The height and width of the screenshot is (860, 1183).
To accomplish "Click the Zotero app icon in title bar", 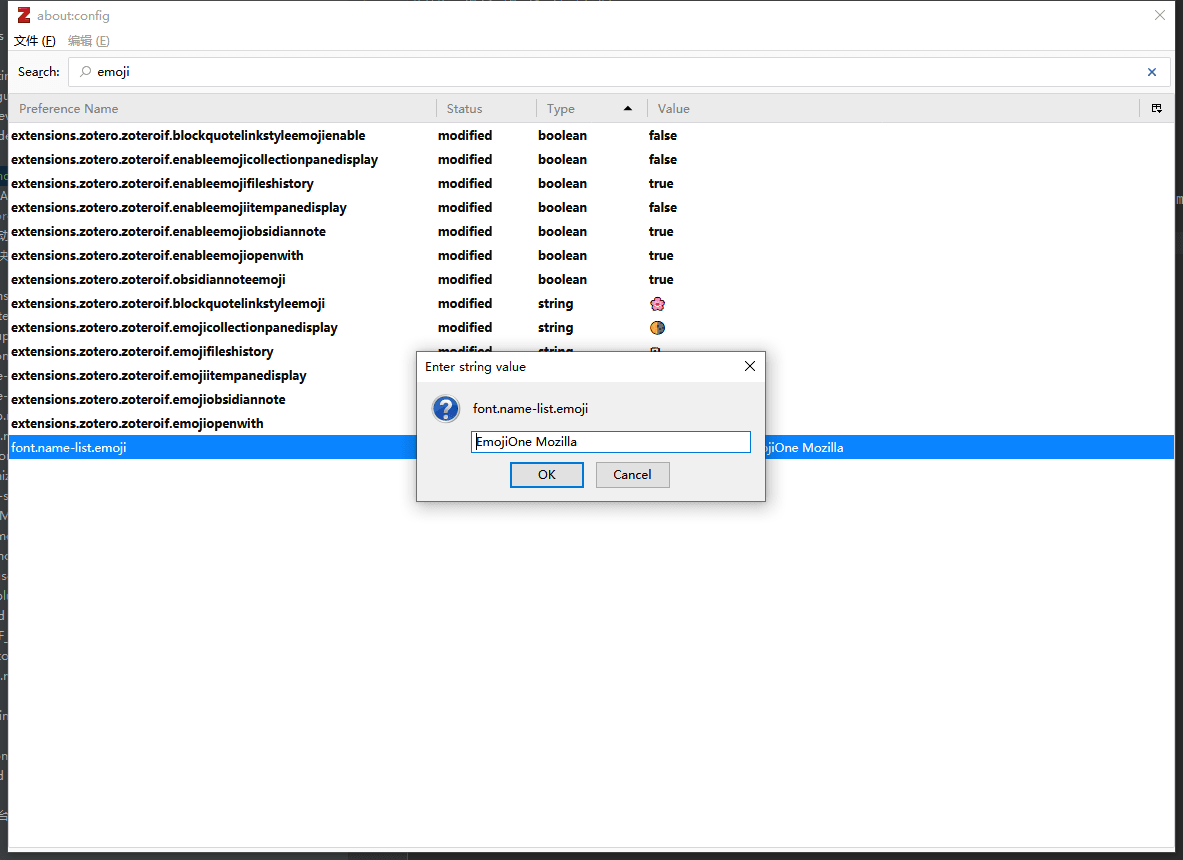I will tap(23, 15).
